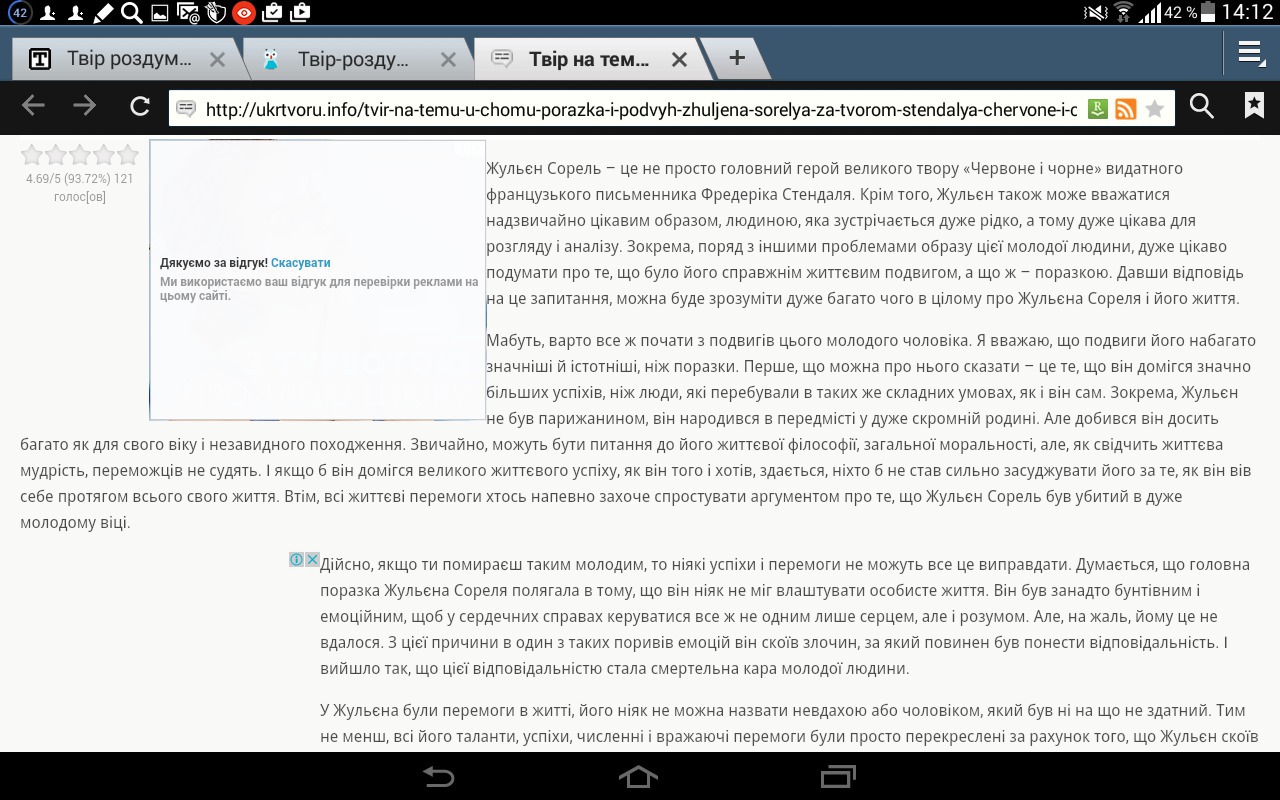This screenshot has height=800, width=1280.
Task: Rate the article three stars
Action: click(80, 155)
